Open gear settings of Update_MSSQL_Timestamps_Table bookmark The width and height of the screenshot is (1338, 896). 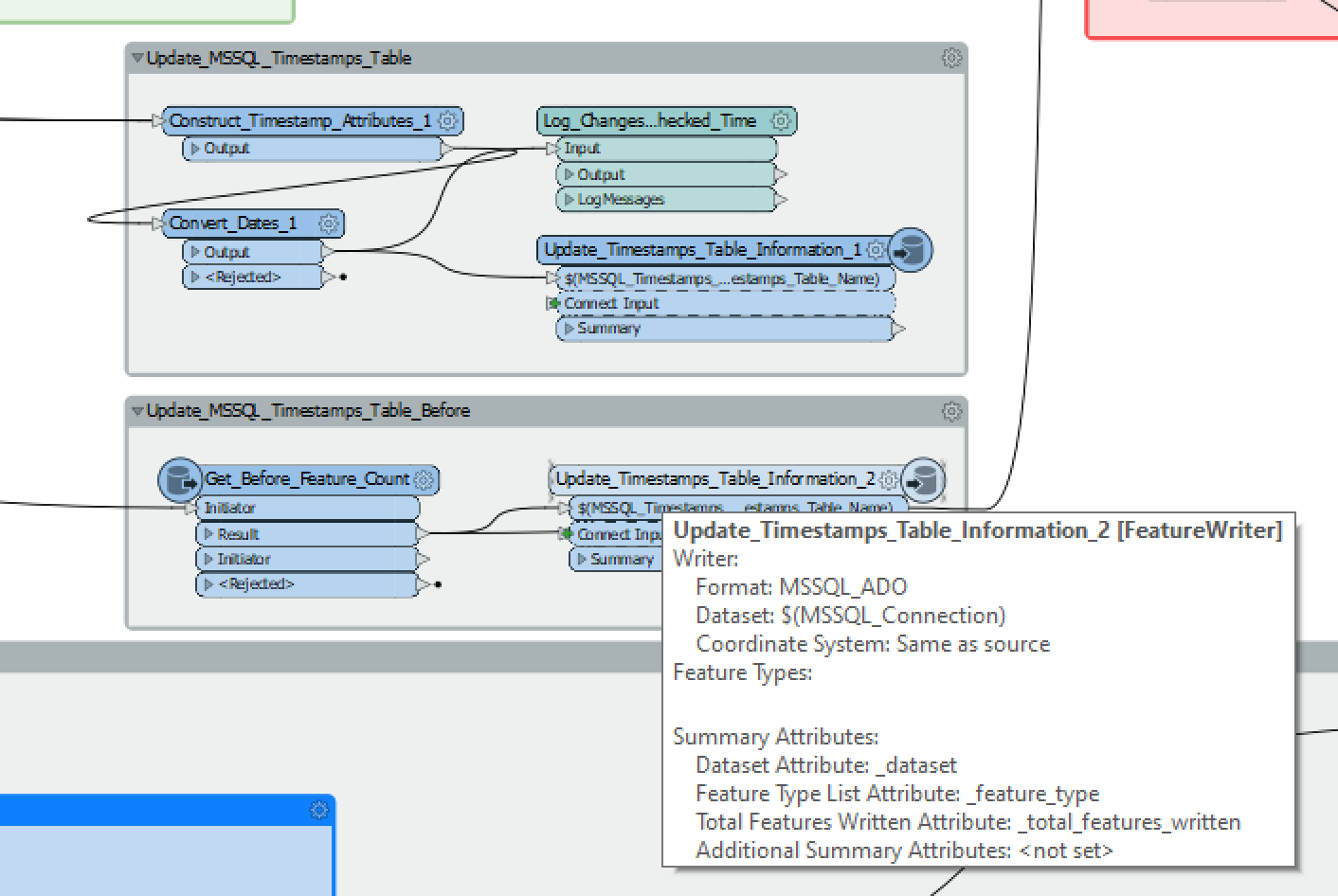click(x=951, y=58)
